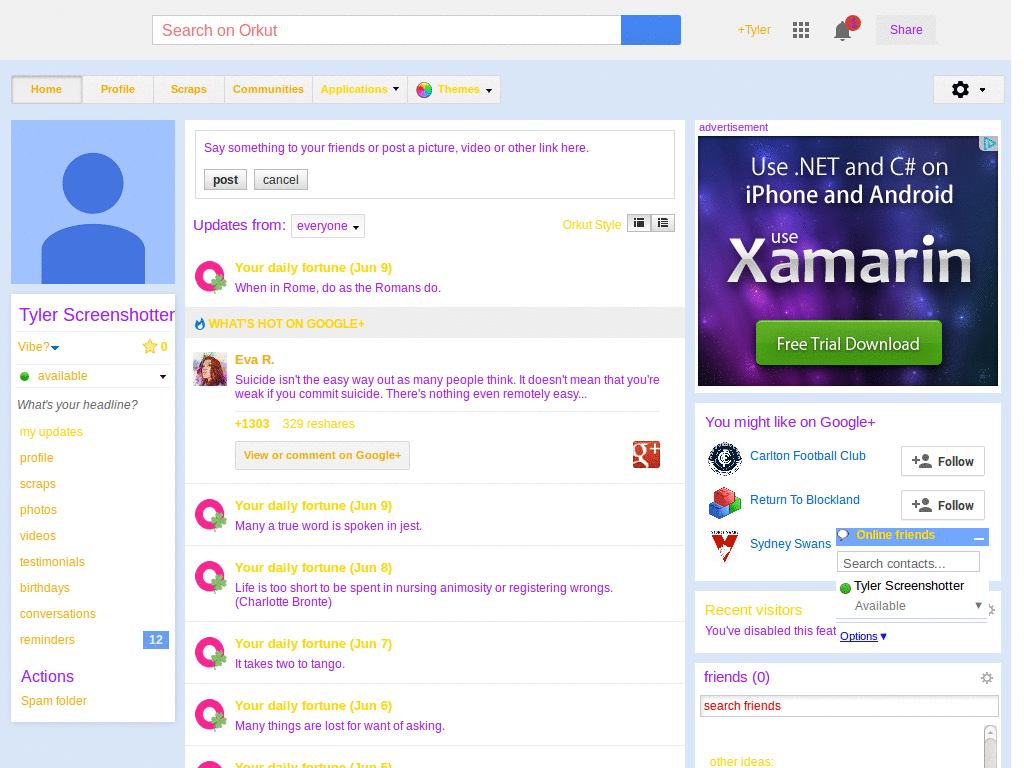This screenshot has width=1024, height=768.
Task: Click the green available status dot
Action: coord(25,376)
